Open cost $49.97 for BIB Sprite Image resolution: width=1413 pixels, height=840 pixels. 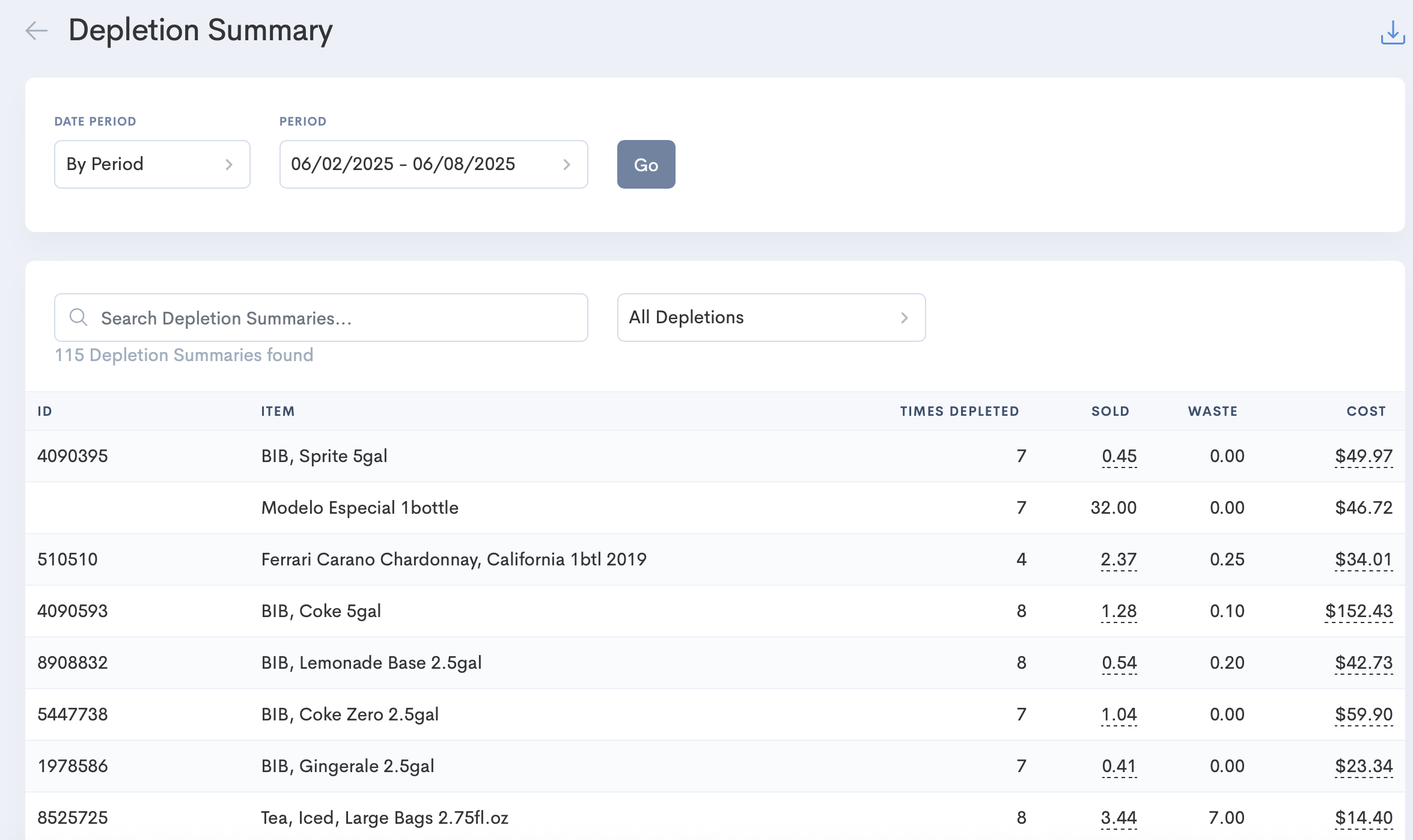1364,456
